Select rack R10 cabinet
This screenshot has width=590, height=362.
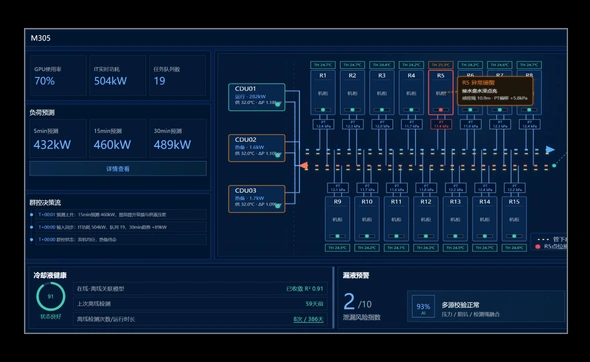click(367, 219)
